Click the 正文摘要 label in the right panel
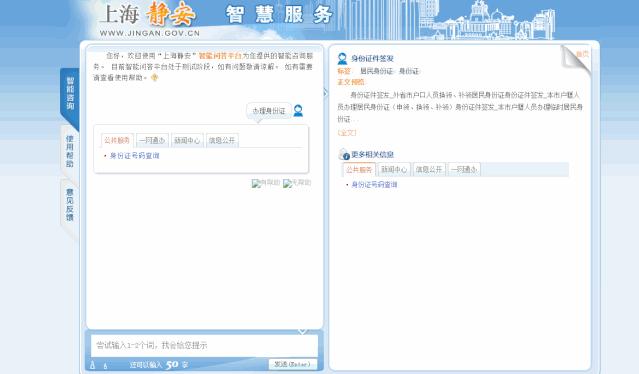The height and width of the screenshot is (374, 639). click(x=350, y=82)
